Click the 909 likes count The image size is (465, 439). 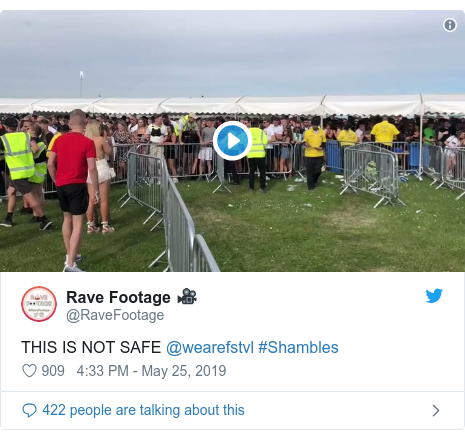pyautogui.click(x=53, y=371)
